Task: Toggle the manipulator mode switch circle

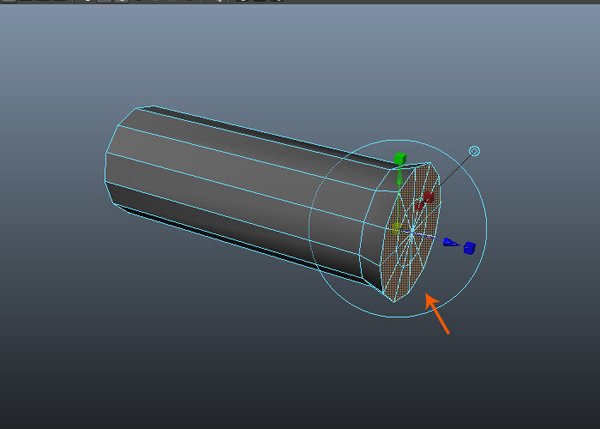Action: 474,151
